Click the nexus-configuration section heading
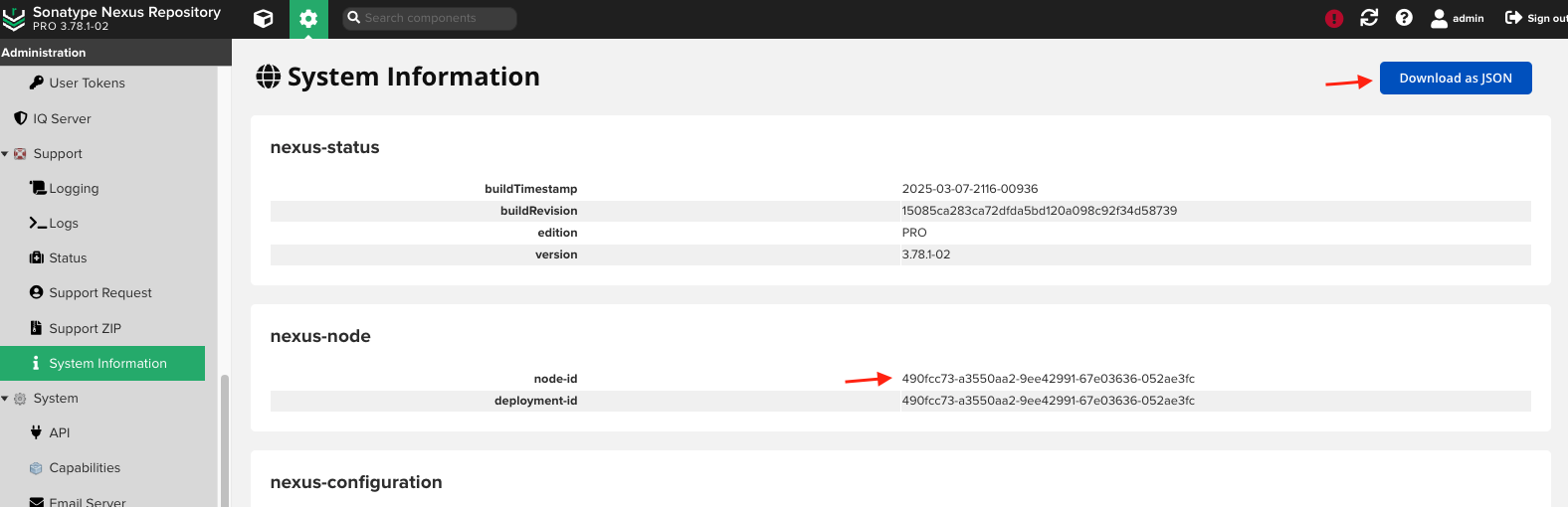The width and height of the screenshot is (1568, 507). pos(356,482)
